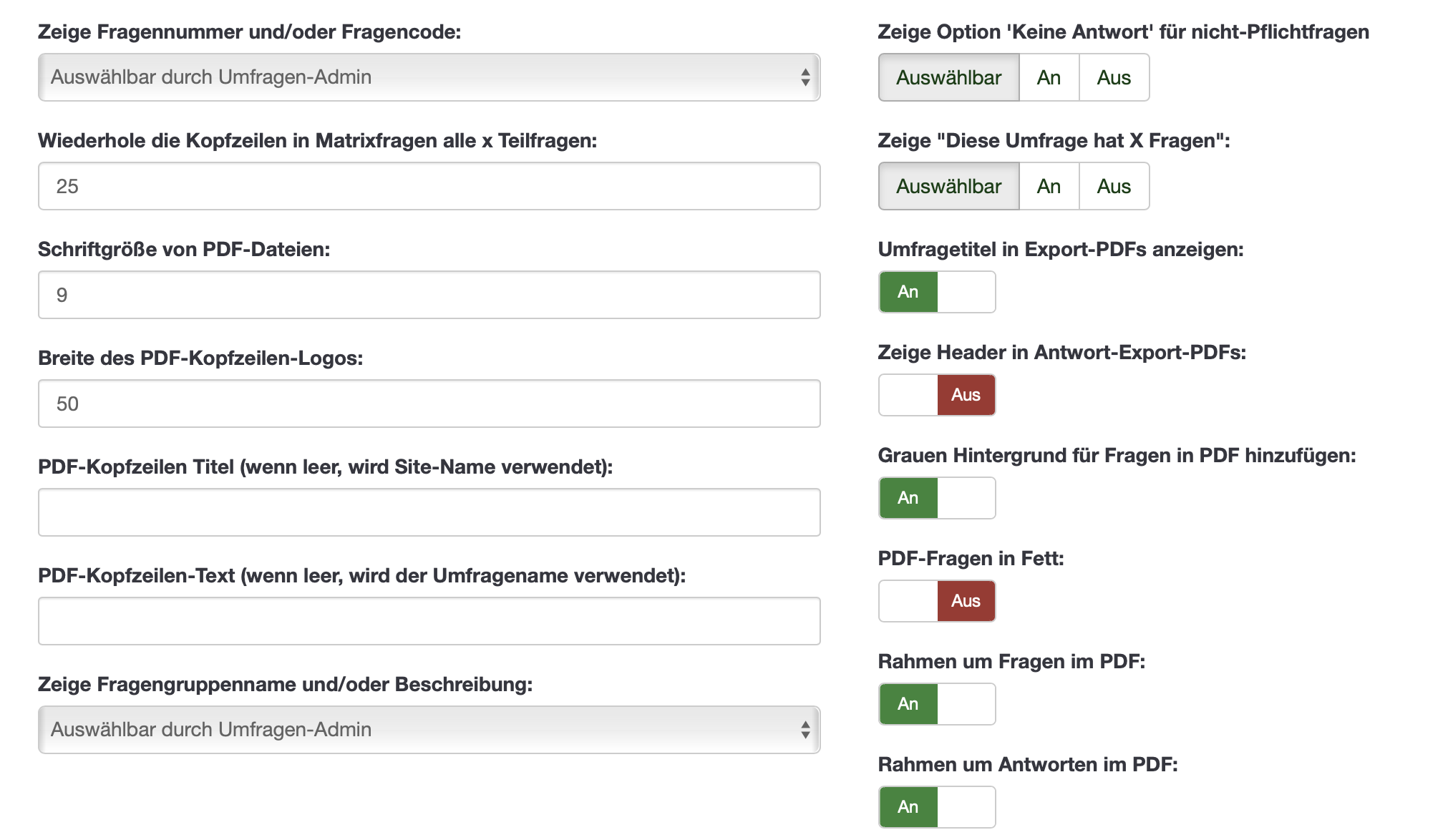1453x840 pixels.
Task: Select 'Auswählbar' for the 'Keine Antwort' option
Action: (x=948, y=77)
